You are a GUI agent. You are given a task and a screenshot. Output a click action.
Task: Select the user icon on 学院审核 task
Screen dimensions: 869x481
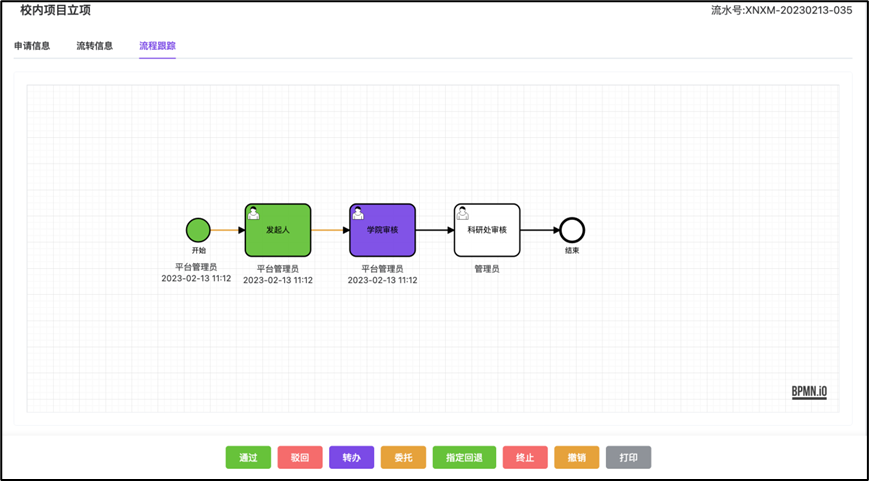click(x=358, y=213)
